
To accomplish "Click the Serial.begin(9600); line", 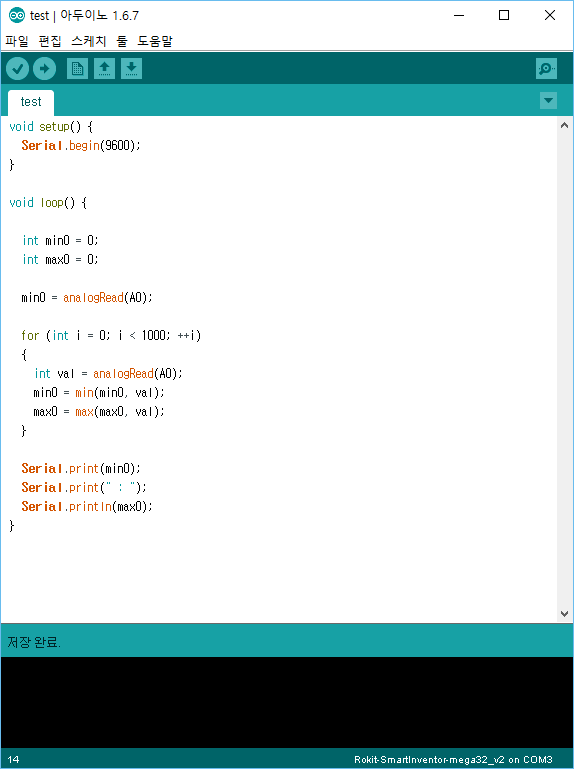I will (81, 146).
